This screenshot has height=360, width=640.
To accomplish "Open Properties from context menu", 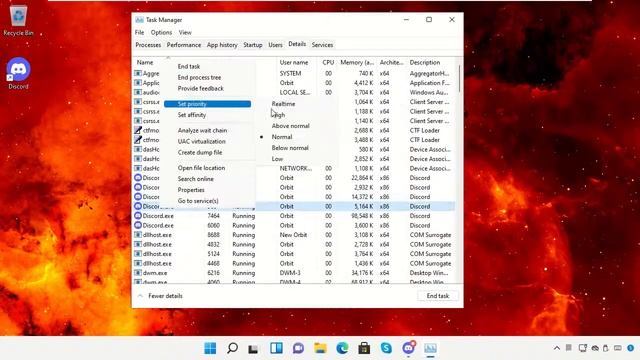I will pyautogui.click(x=191, y=190).
